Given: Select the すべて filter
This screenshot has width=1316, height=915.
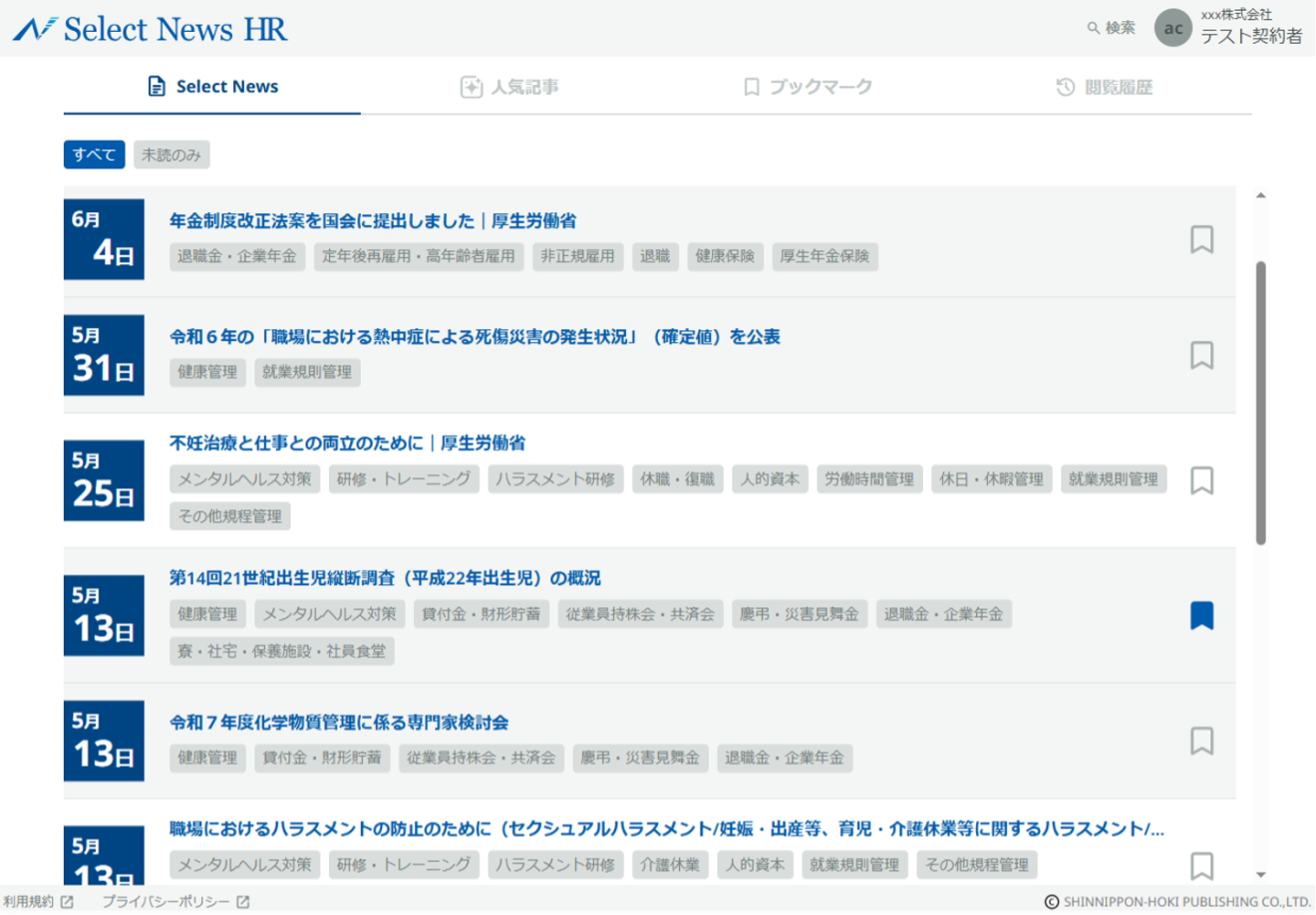Looking at the screenshot, I should [x=94, y=154].
